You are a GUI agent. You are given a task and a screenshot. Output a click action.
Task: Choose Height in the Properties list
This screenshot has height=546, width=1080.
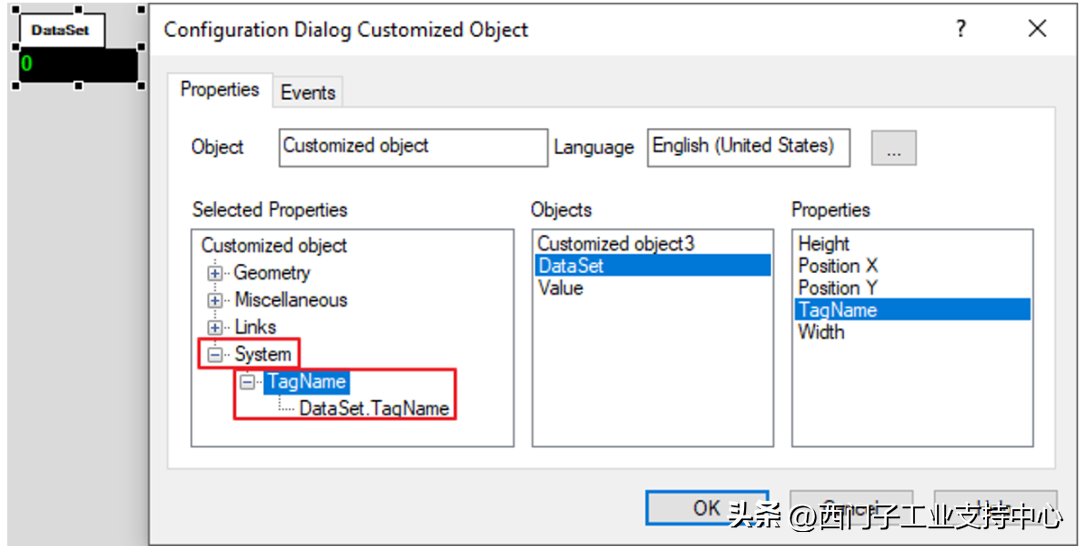[x=824, y=243]
